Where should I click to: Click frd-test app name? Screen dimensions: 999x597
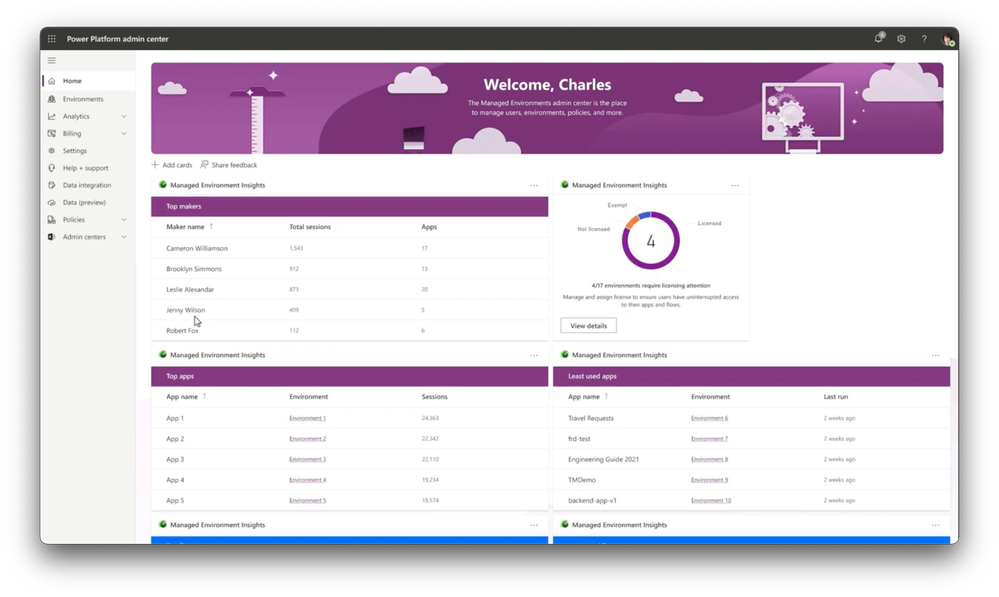(x=579, y=439)
